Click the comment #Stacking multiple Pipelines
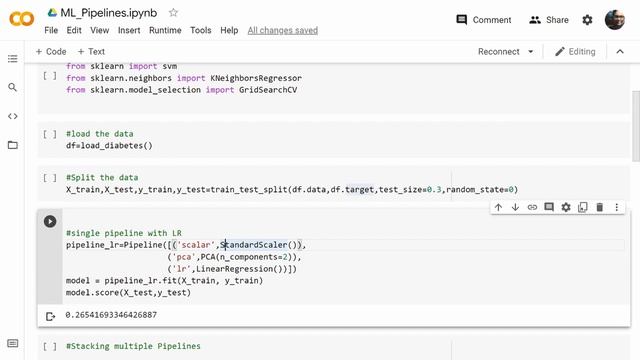This screenshot has height=360, width=640. (x=133, y=346)
